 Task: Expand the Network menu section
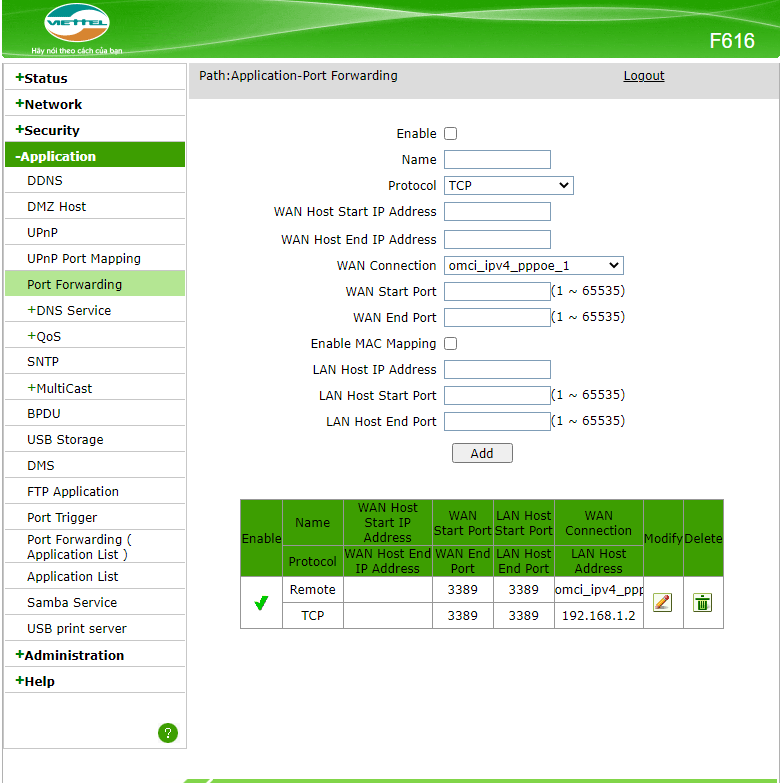coord(49,104)
